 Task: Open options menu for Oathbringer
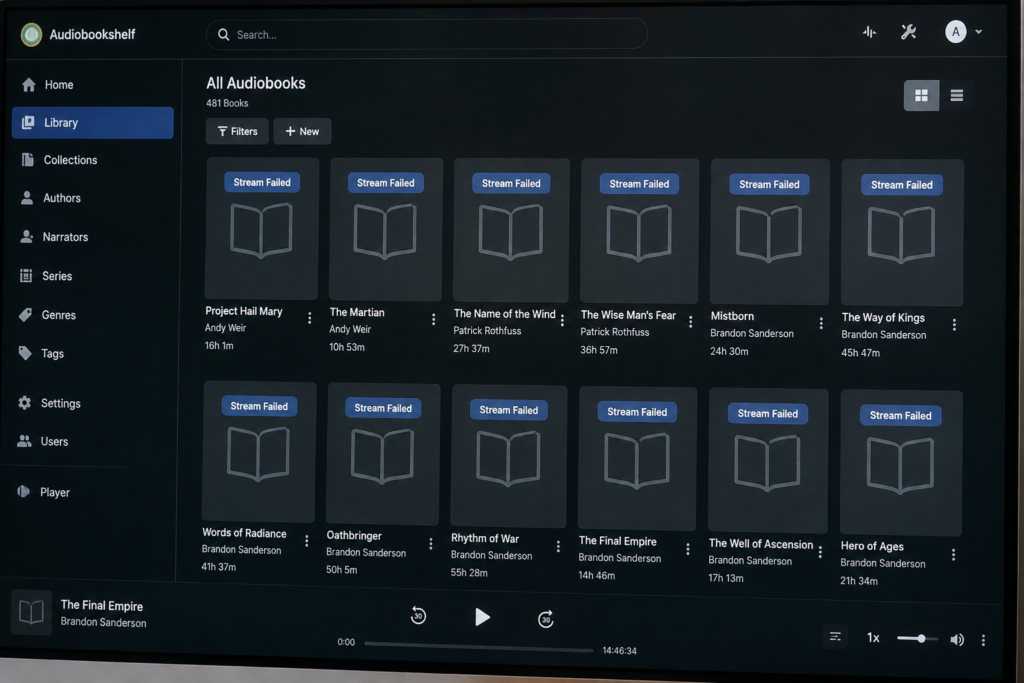(430, 544)
